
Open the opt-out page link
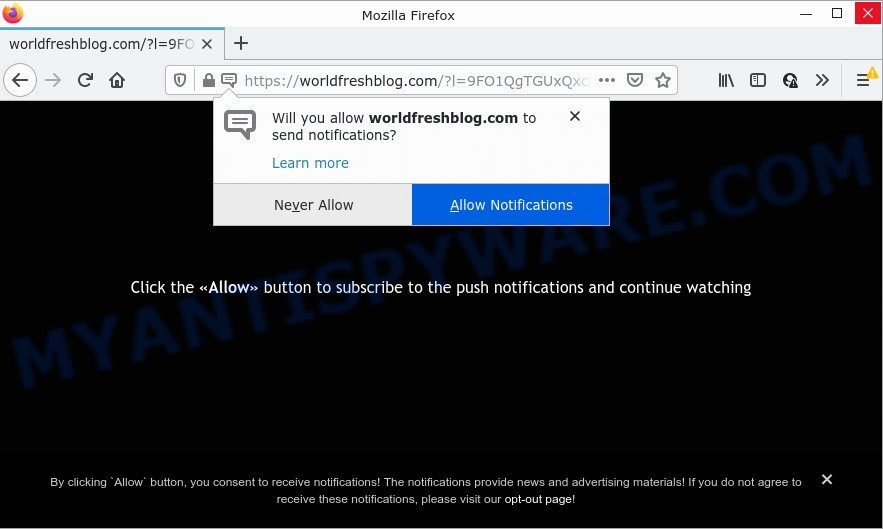pos(538,499)
